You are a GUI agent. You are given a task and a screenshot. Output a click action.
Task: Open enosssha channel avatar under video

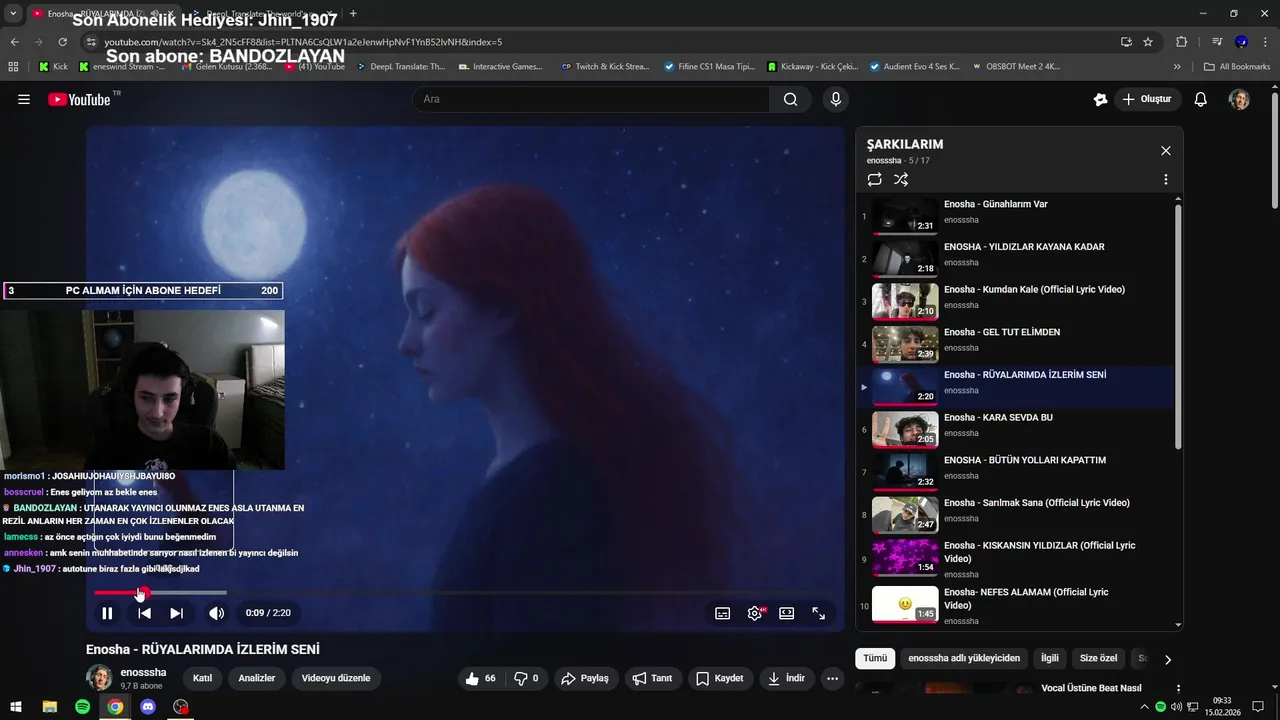[x=99, y=677]
